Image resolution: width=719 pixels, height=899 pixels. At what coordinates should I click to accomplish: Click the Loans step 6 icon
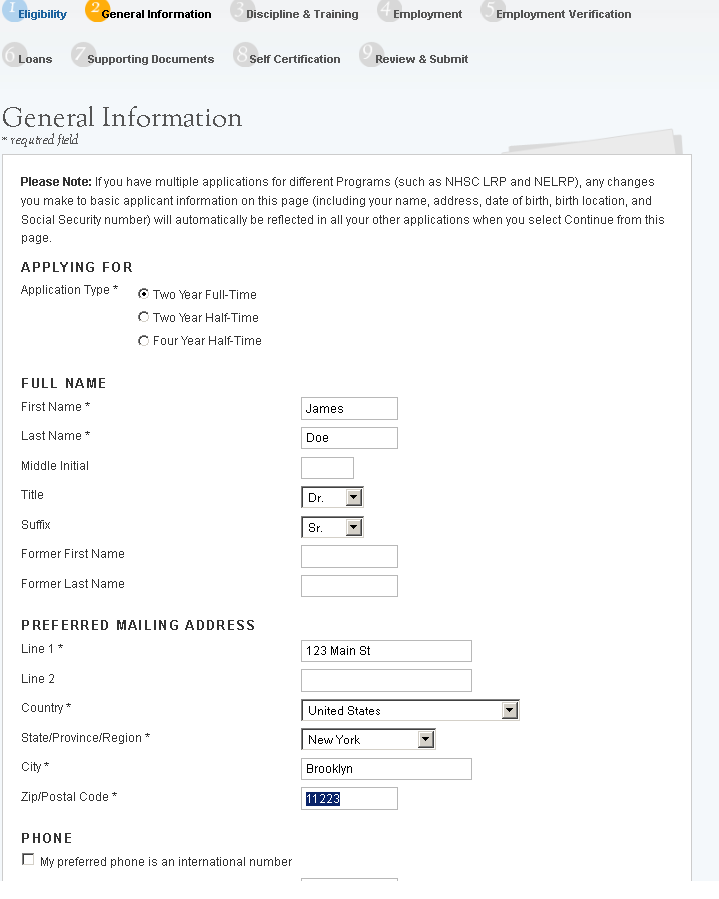pyautogui.click(x=12, y=55)
